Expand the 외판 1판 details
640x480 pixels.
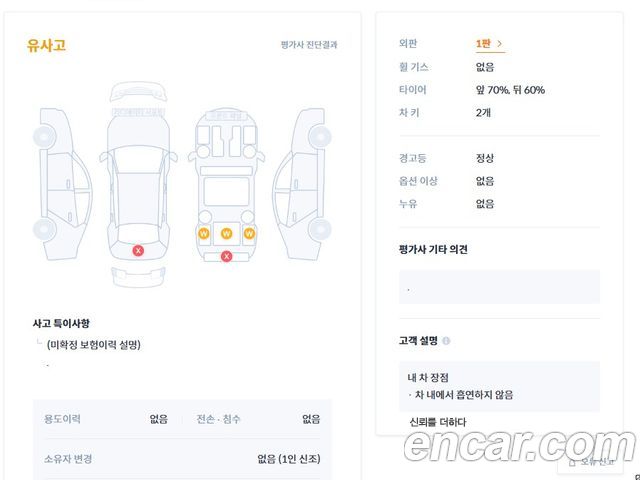pyautogui.click(x=489, y=44)
